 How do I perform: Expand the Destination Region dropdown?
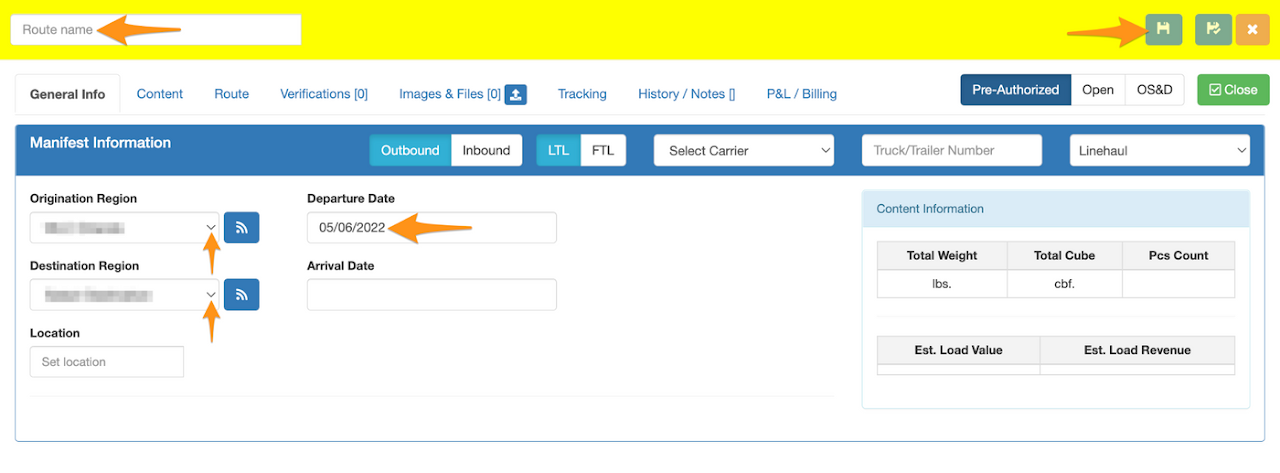[x=125, y=294]
